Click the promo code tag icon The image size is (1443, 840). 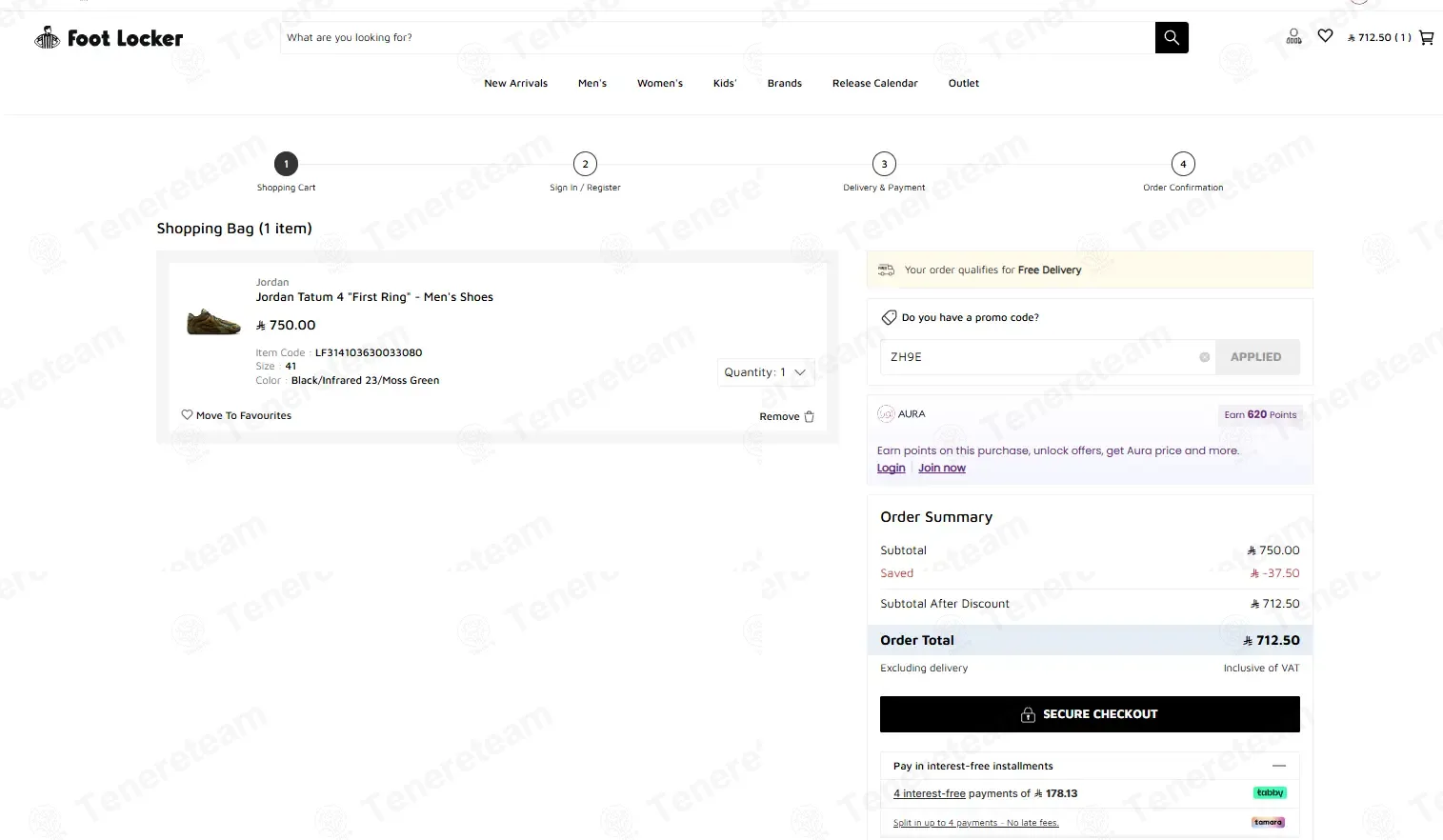889,317
